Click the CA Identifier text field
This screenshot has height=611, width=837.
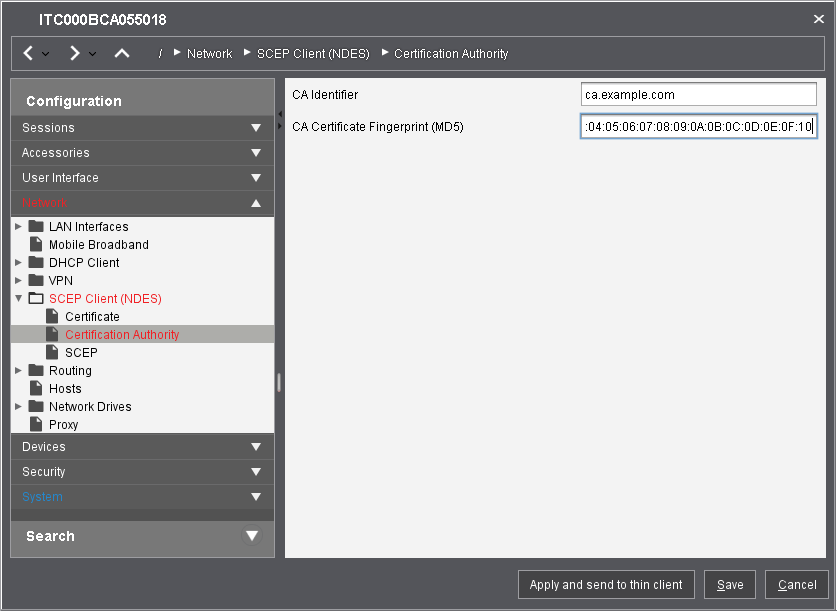coord(699,95)
